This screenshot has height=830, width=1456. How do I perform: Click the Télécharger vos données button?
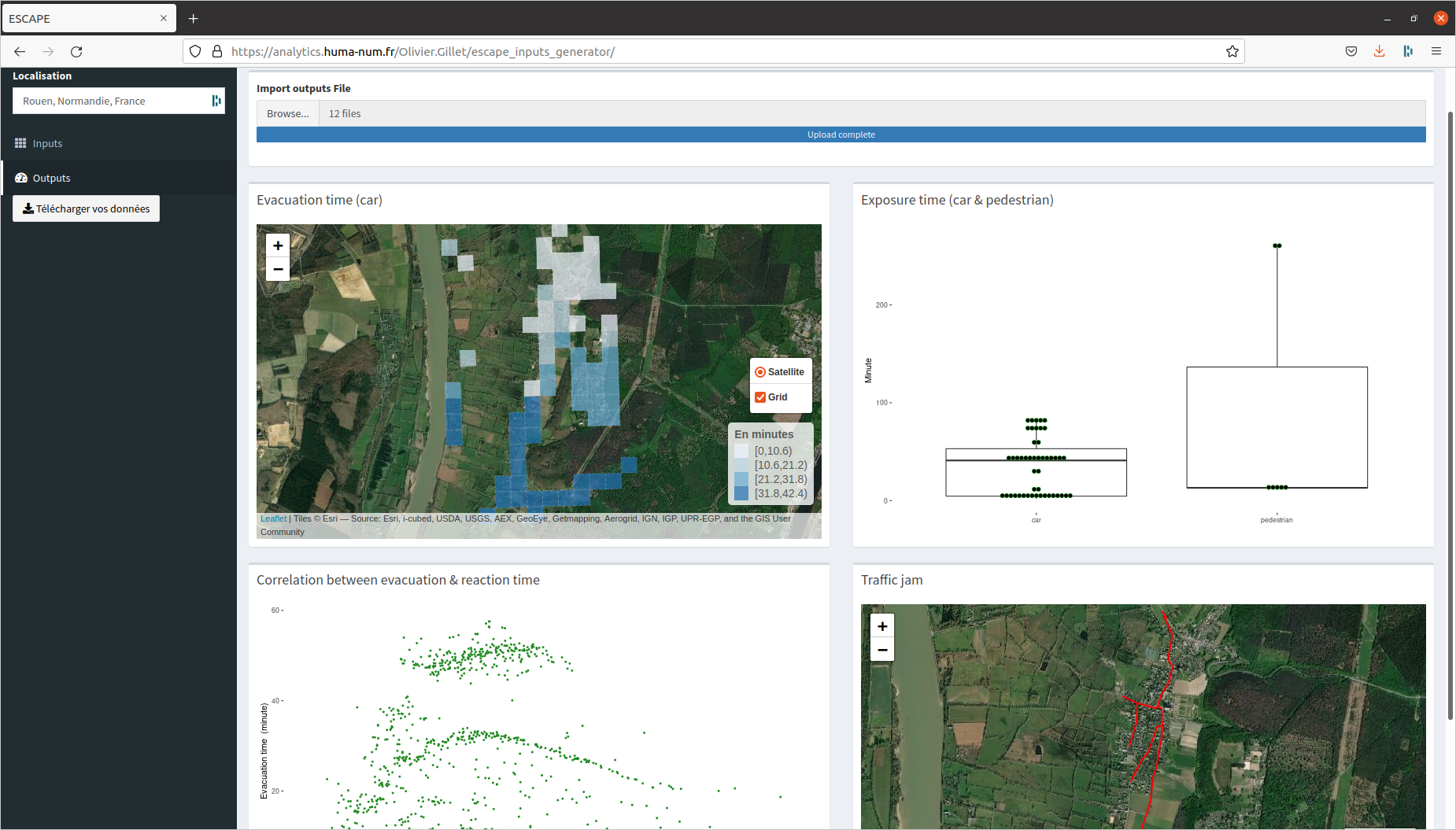[x=86, y=208]
